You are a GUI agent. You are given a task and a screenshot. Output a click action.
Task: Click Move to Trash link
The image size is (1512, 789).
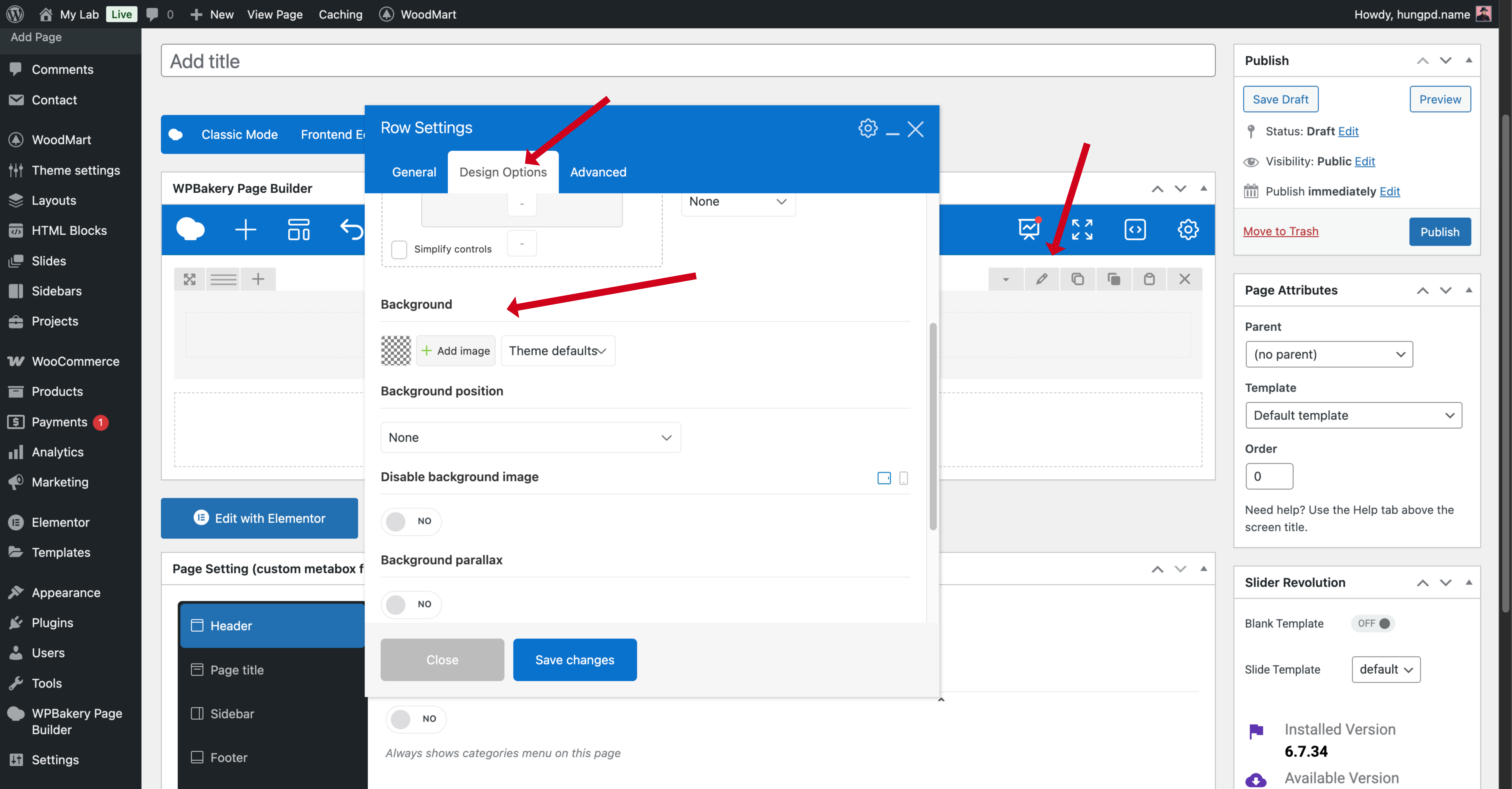tap(1281, 231)
